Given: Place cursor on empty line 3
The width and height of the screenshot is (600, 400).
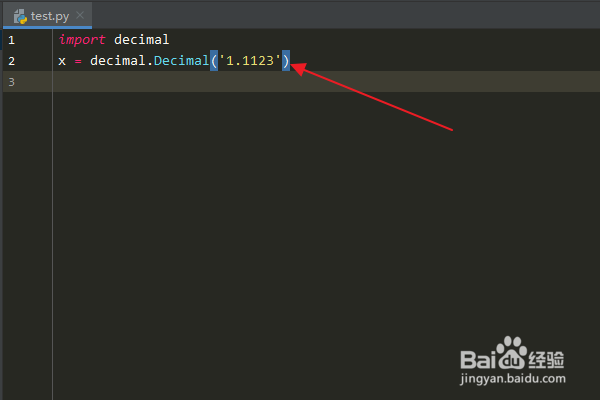Looking at the screenshot, I should pos(325,82).
